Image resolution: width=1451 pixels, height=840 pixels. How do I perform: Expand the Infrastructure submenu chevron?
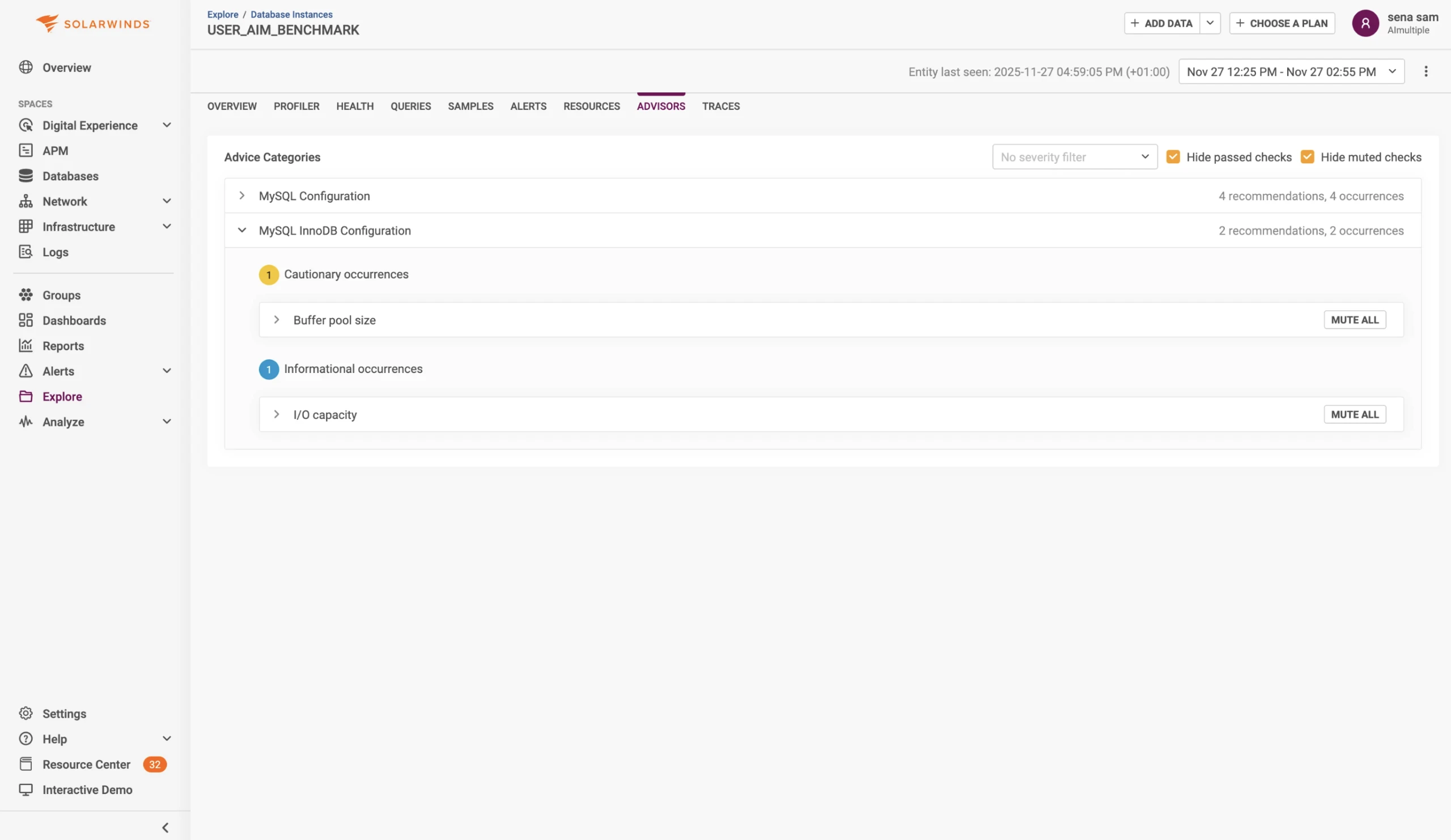[167, 226]
